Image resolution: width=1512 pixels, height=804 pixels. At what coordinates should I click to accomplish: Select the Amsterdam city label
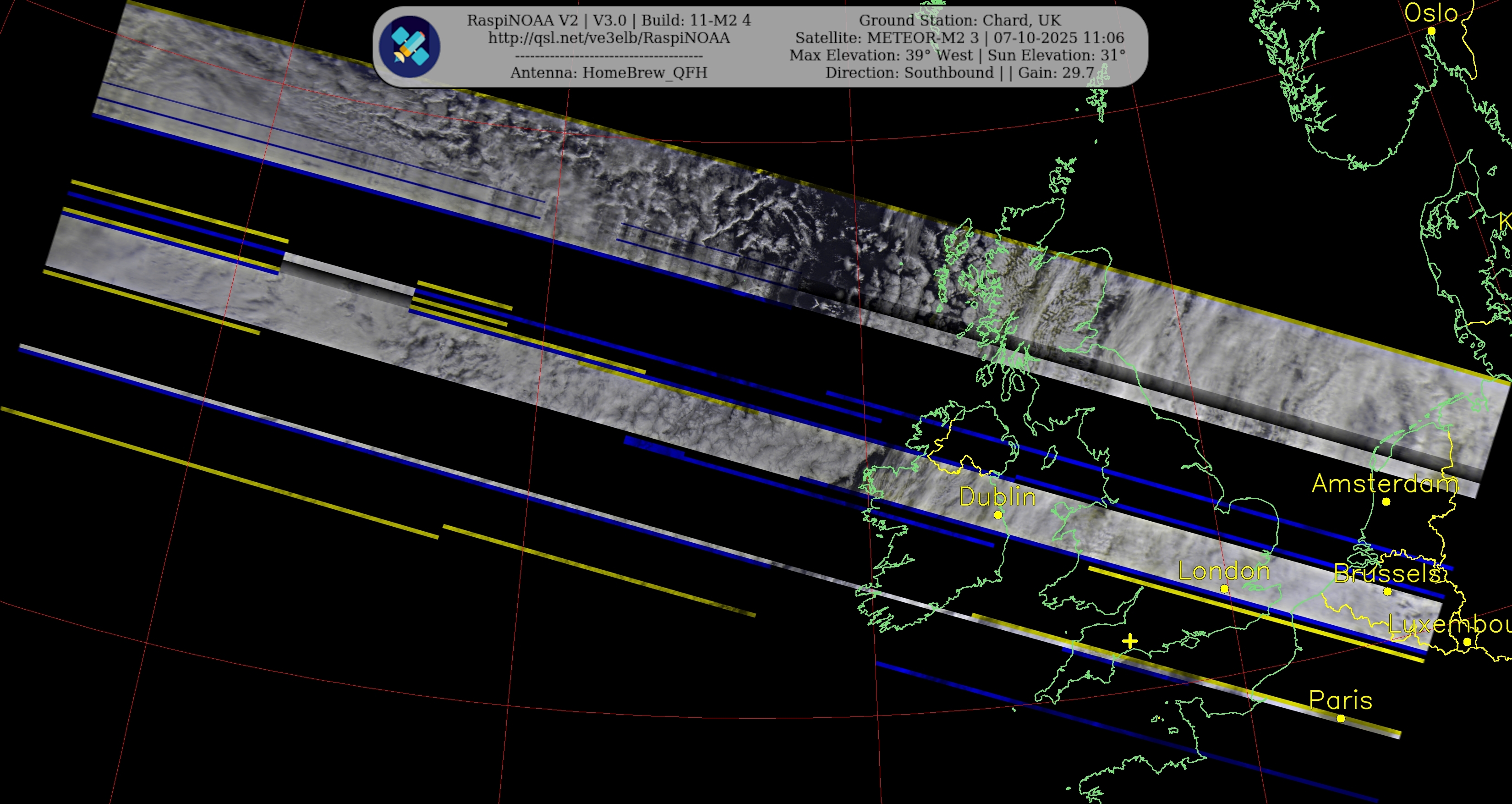[x=1385, y=483]
